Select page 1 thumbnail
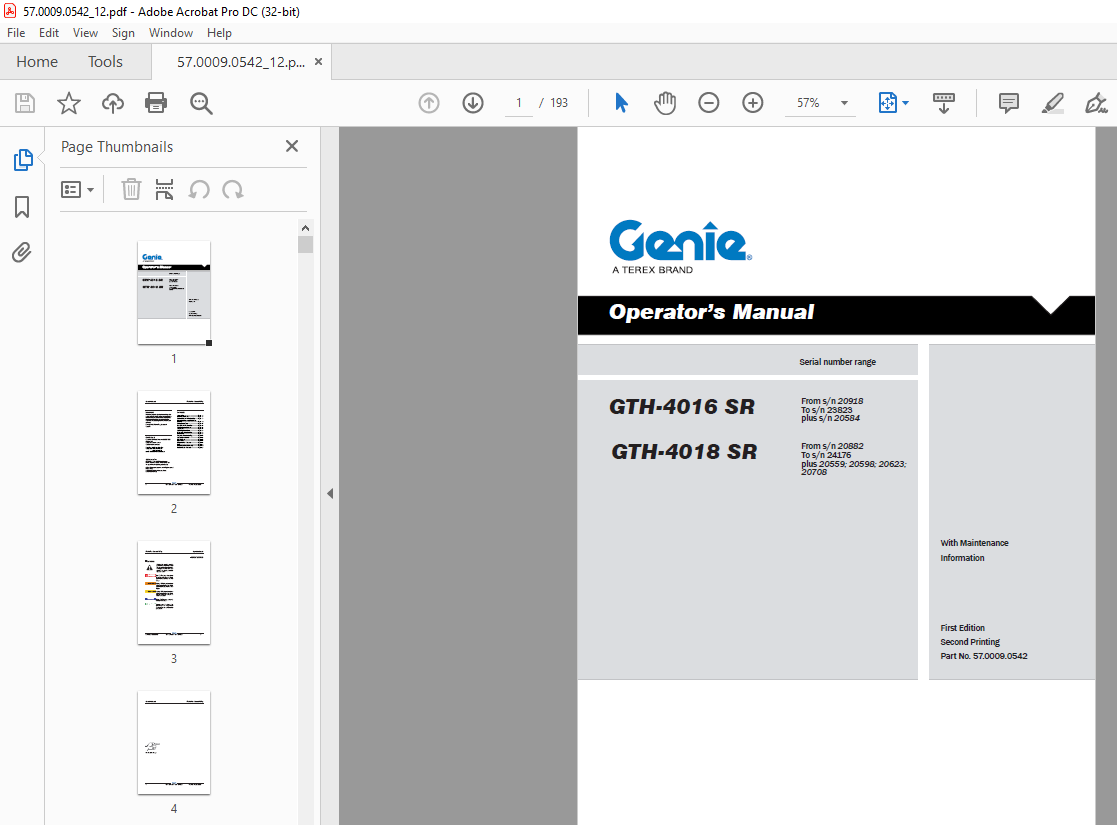This screenshot has height=825, width=1117. coord(174,293)
